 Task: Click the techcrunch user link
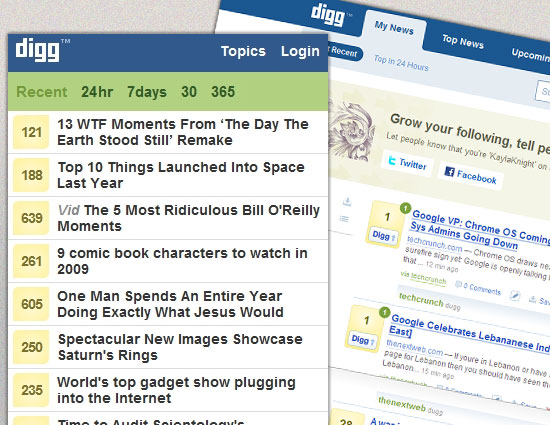pos(421,300)
